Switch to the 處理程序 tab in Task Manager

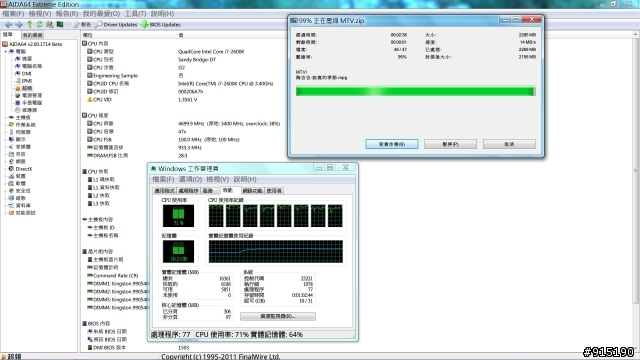point(188,191)
